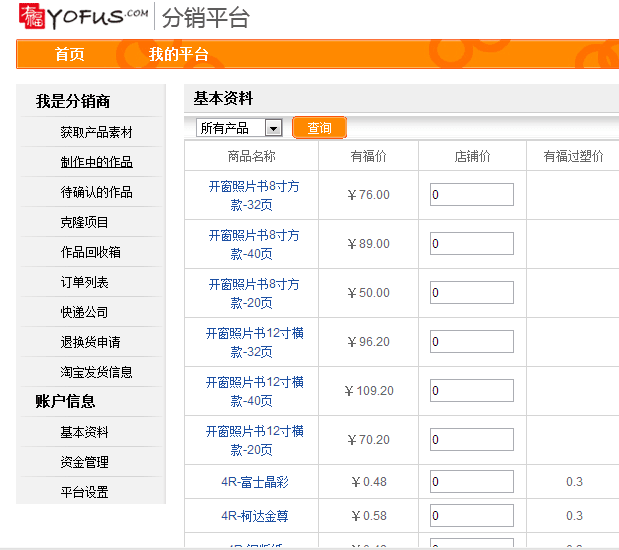Open product link 开窗照片书12寸横款-40页

253,391
